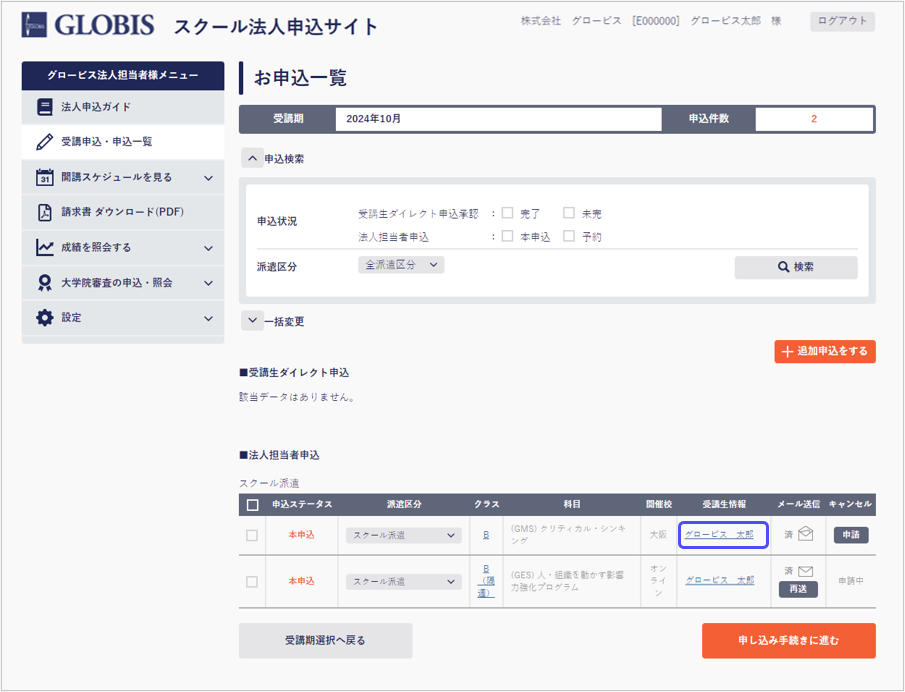Click the お申込一覧 page heading
The image size is (905, 692).
point(301,78)
